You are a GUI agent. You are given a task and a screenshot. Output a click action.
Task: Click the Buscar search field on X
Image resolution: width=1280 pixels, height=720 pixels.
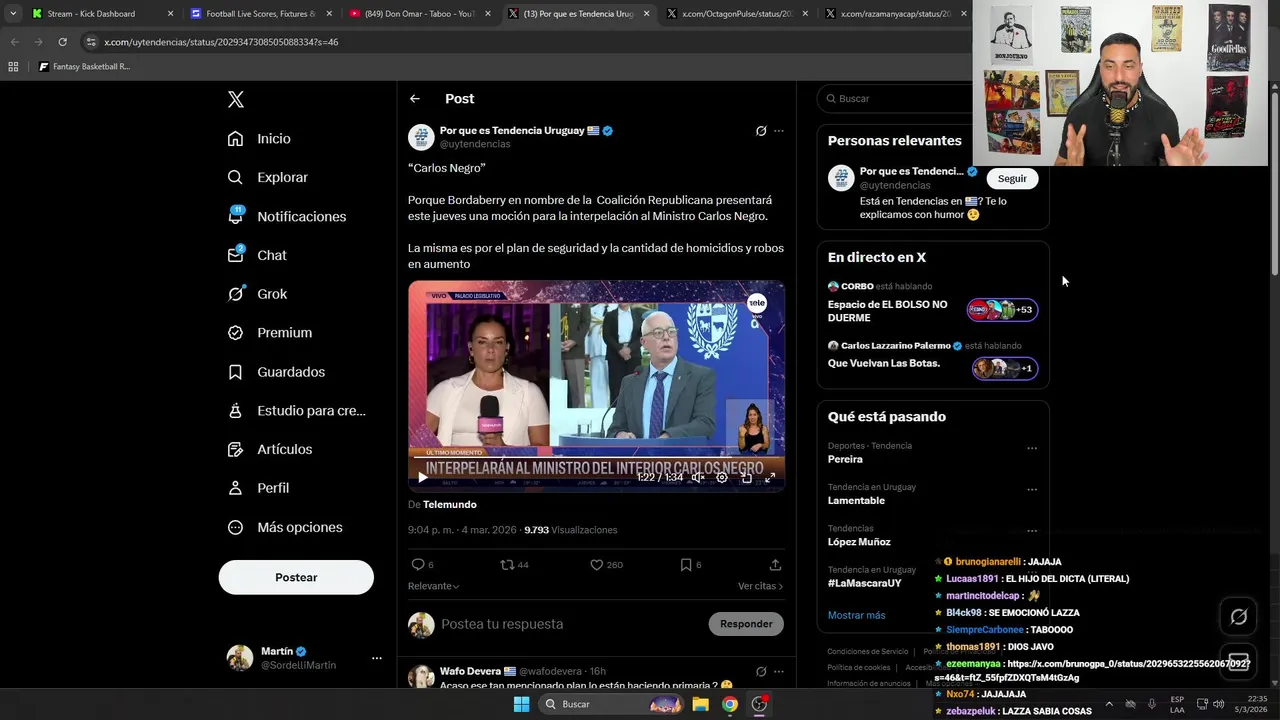(897, 98)
